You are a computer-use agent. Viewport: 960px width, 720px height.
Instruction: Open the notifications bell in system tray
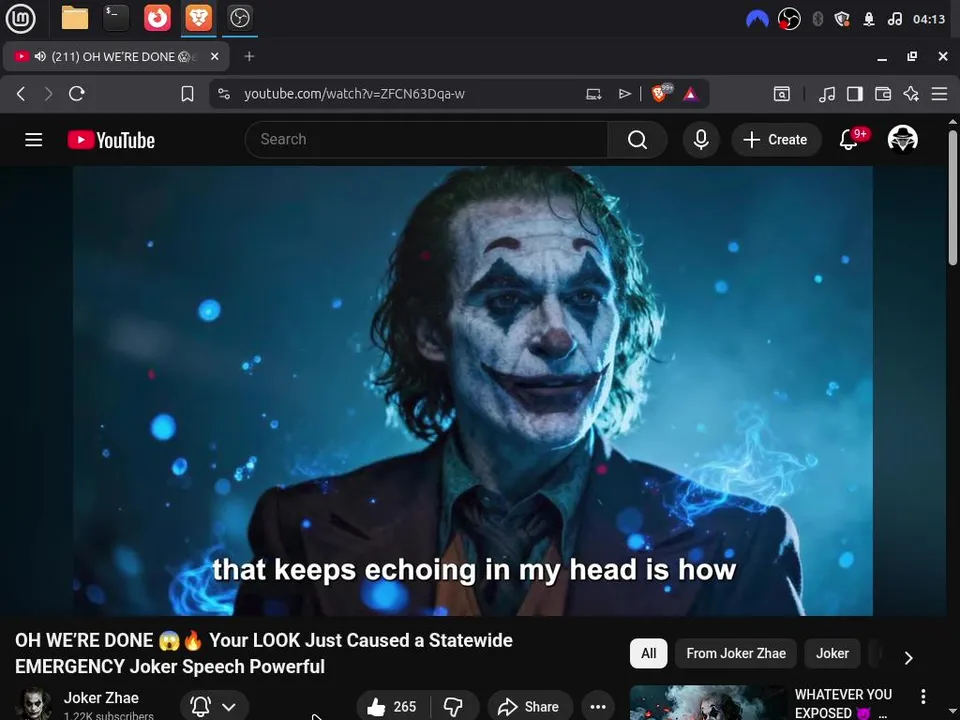pyautogui.click(x=869, y=19)
